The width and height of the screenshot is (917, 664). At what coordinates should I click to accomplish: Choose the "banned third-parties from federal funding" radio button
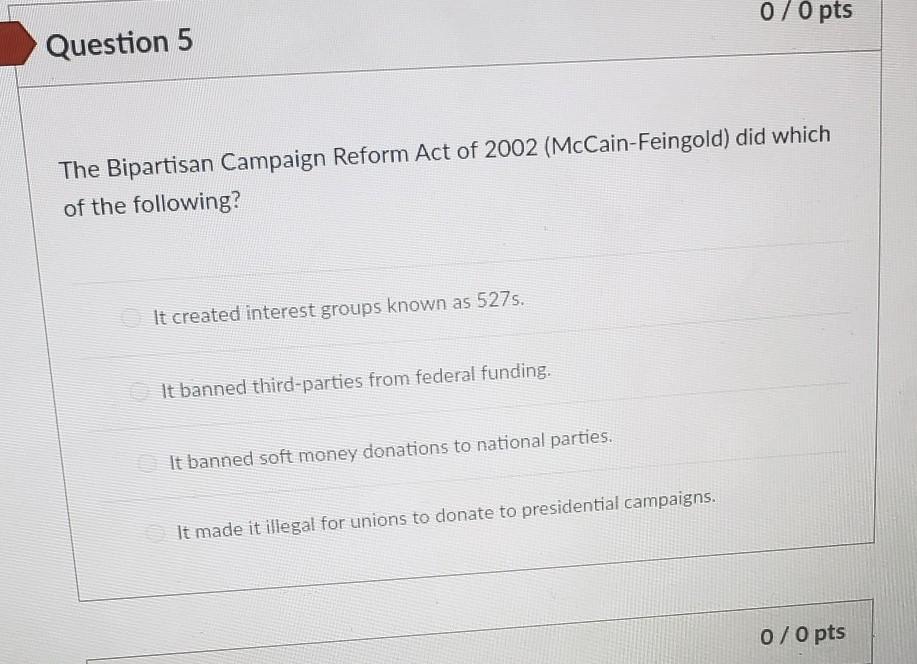(x=141, y=391)
